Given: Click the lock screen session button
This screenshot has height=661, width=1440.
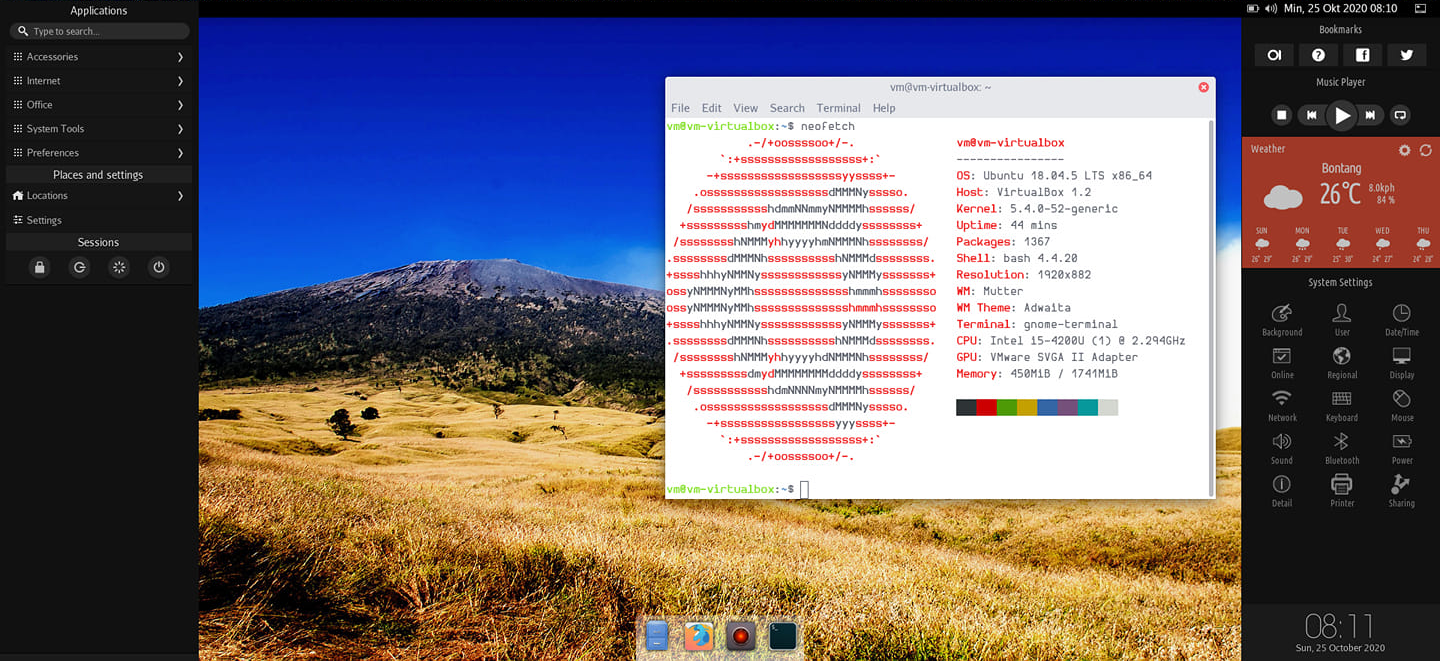Looking at the screenshot, I should click(39, 267).
